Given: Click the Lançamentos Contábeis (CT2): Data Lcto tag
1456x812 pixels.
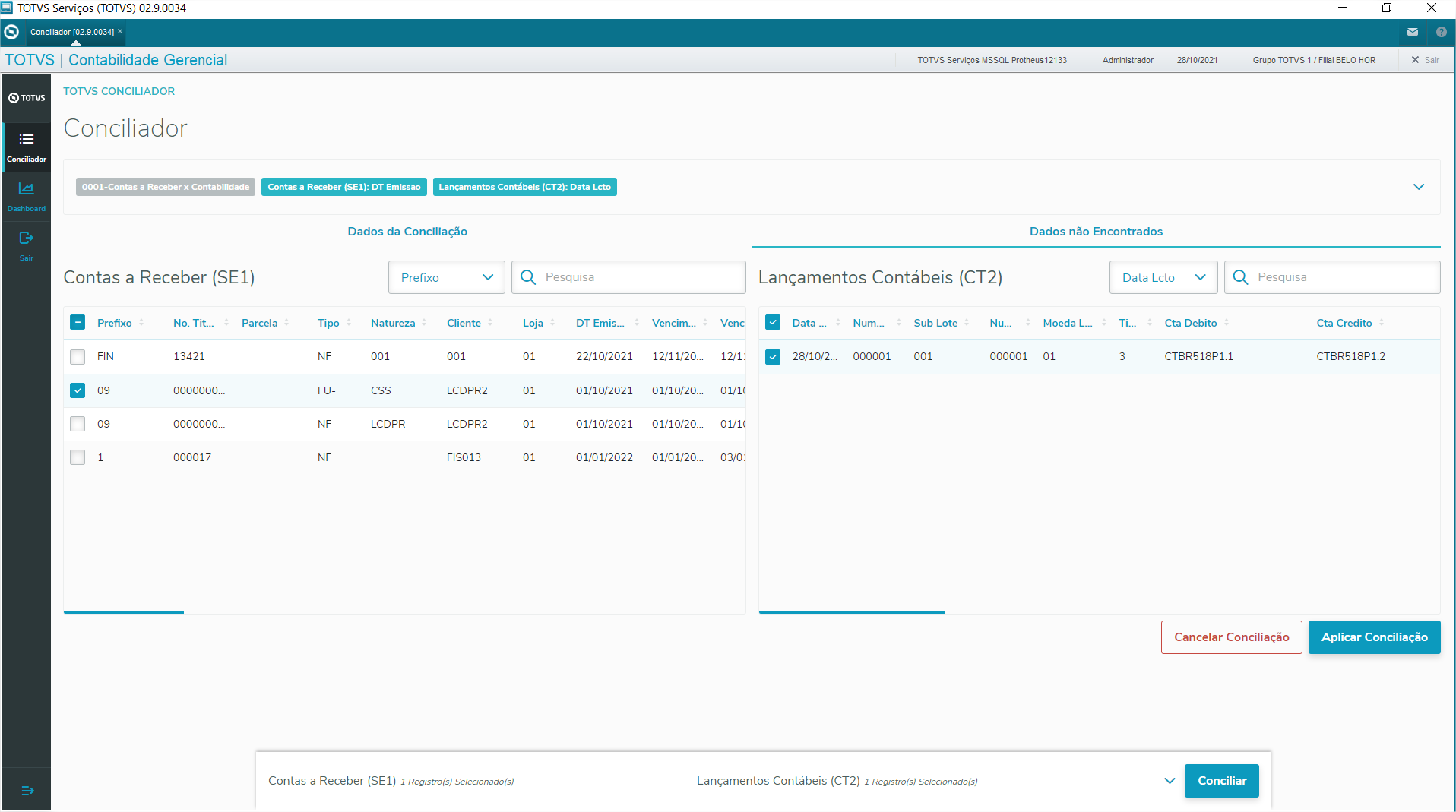Looking at the screenshot, I should [524, 187].
